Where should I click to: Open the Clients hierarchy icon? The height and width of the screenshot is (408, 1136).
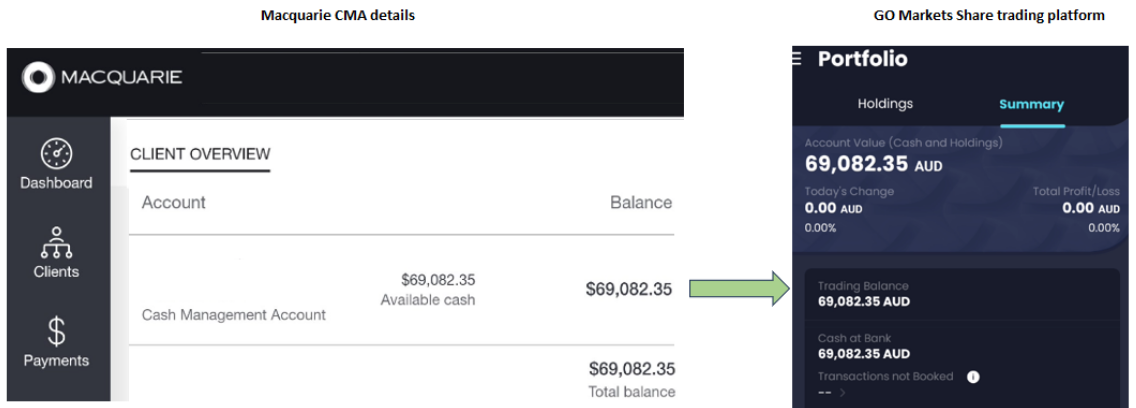pyautogui.click(x=56, y=243)
